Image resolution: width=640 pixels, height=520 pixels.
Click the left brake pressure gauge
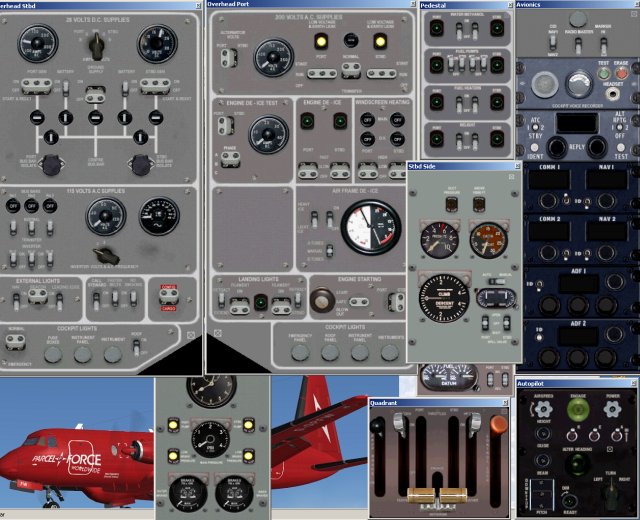point(188,494)
